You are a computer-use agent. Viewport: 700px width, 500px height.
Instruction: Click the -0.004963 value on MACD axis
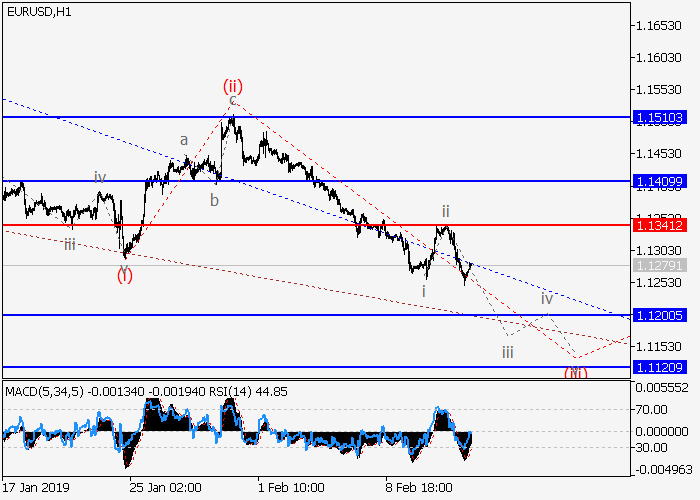663,469
